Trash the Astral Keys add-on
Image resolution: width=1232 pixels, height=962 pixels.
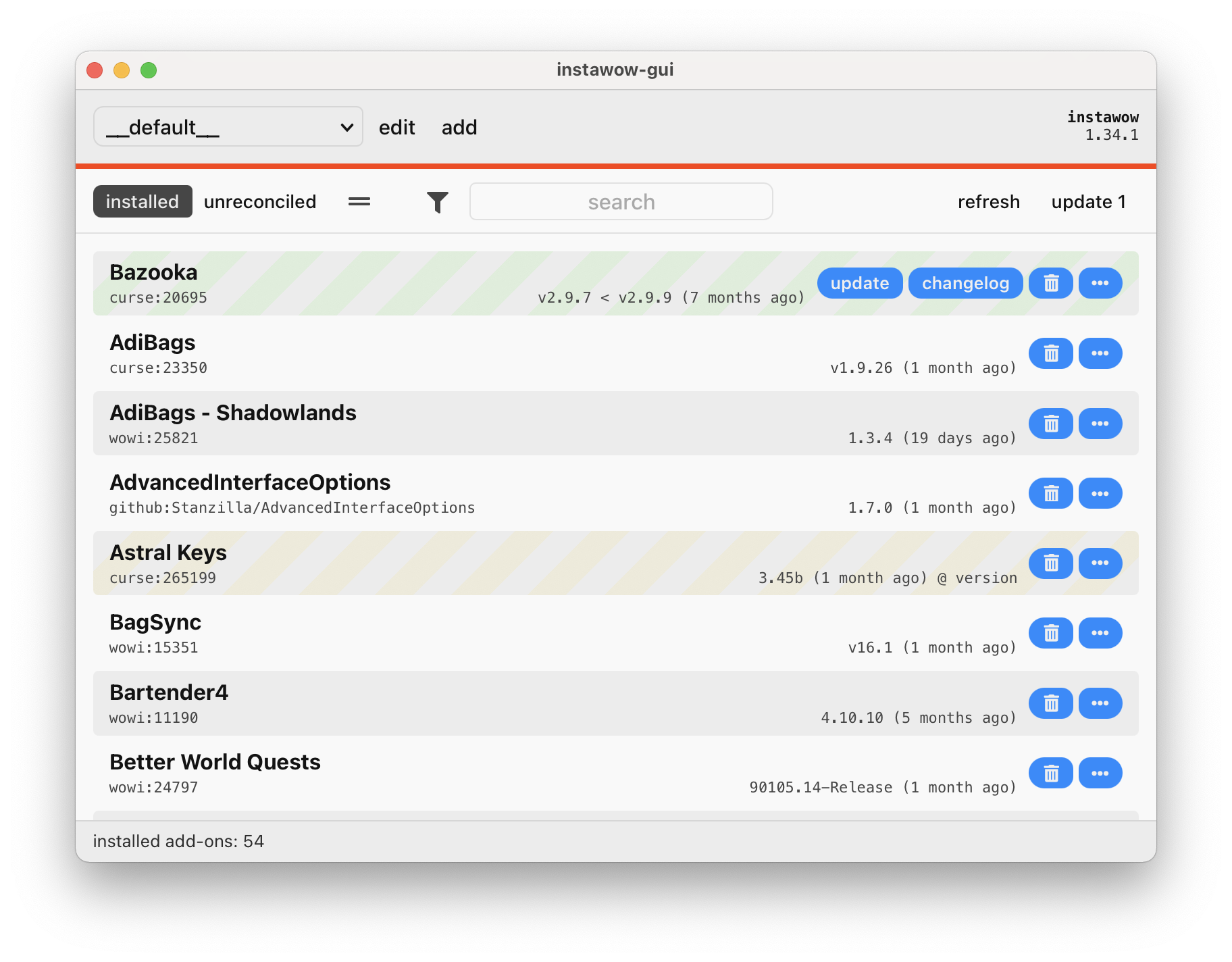tap(1050, 563)
